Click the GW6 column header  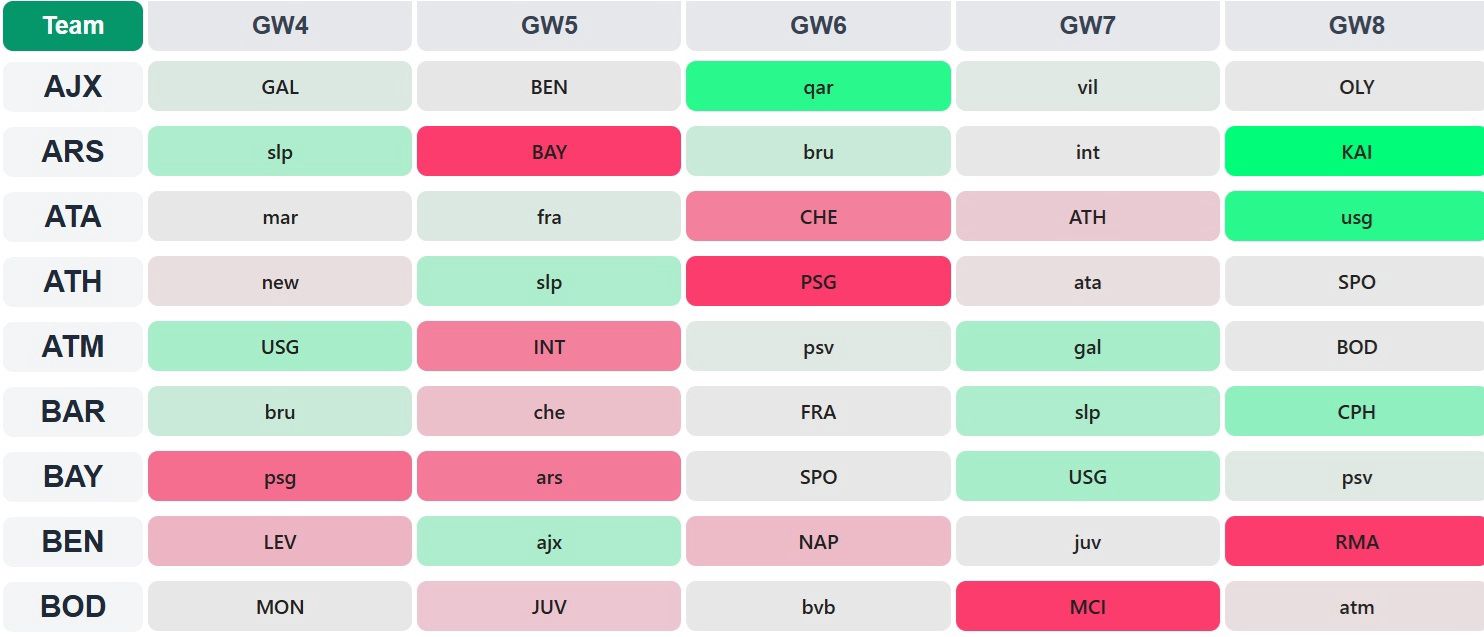click(x=818, y=26)
